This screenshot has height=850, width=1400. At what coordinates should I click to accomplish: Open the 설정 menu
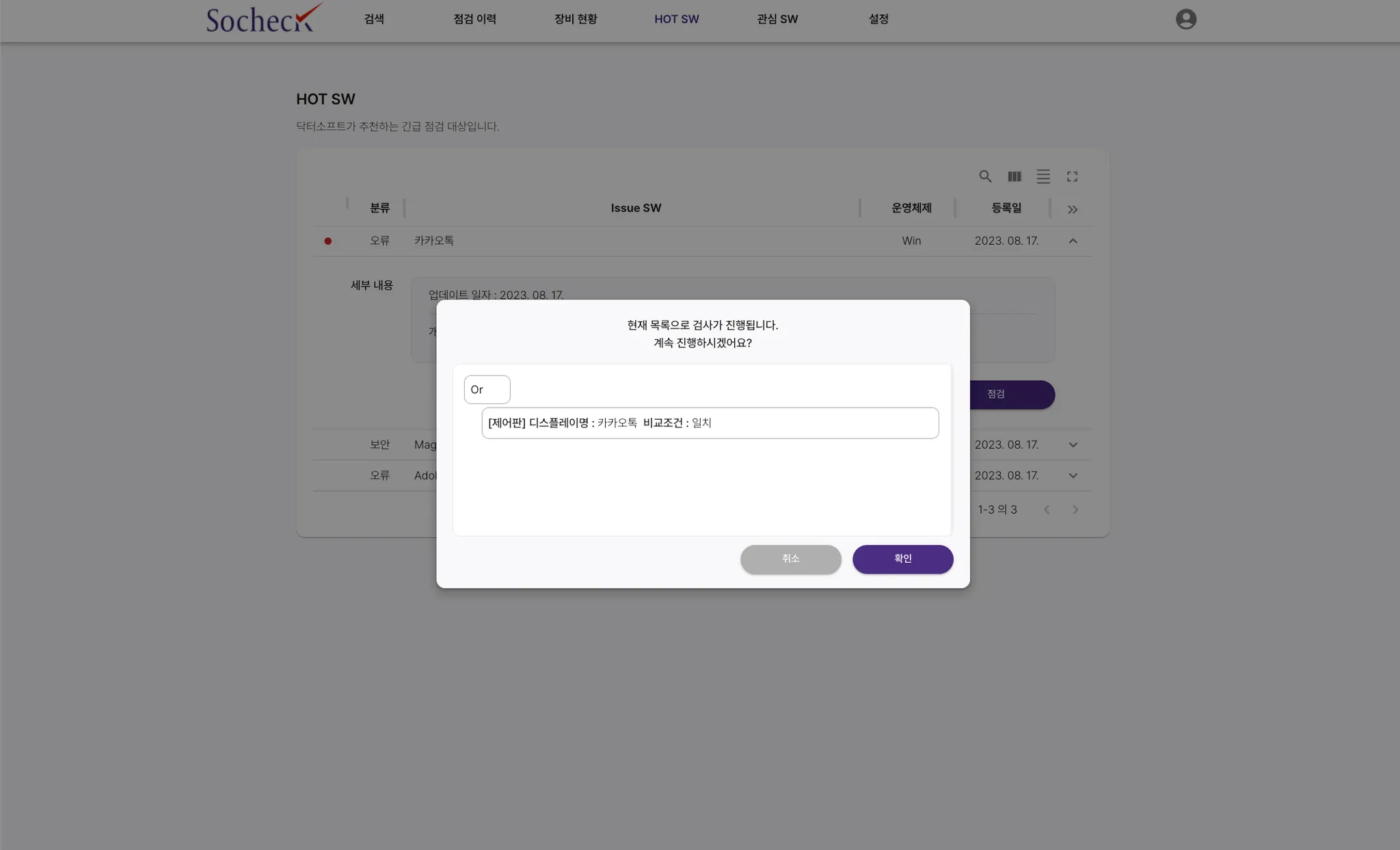click(878, 19)
